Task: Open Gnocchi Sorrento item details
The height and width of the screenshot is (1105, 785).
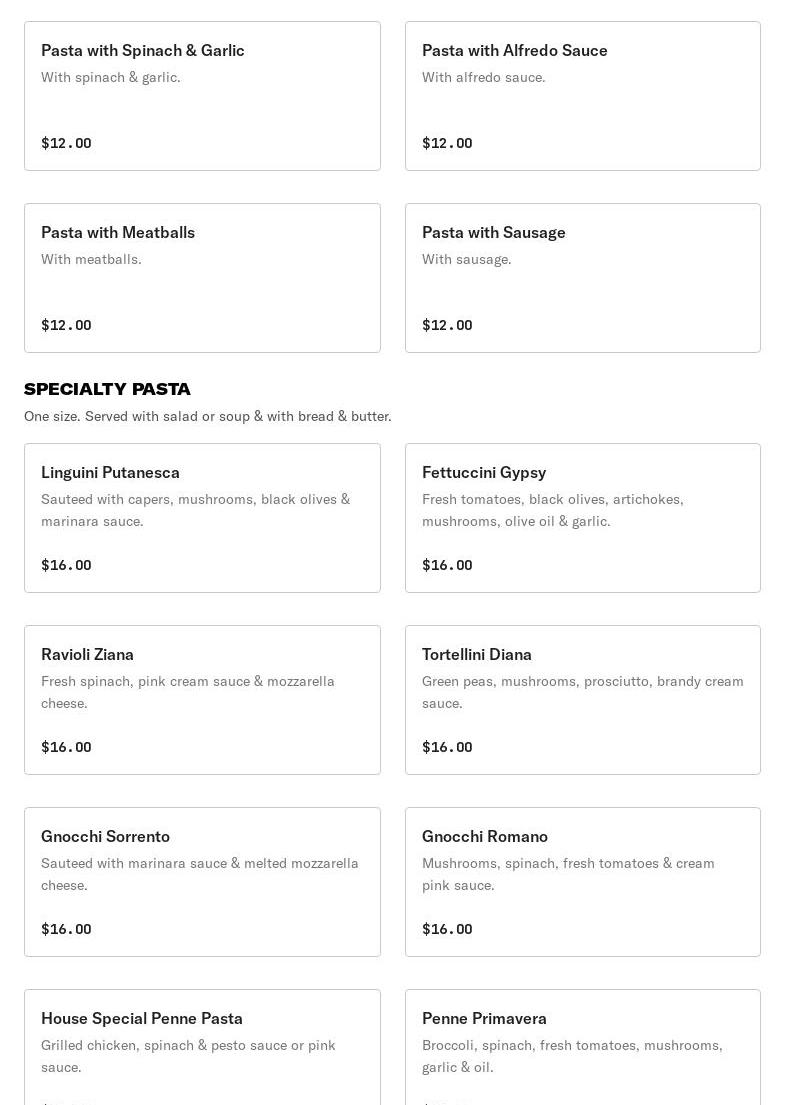Action: [202, 882]
